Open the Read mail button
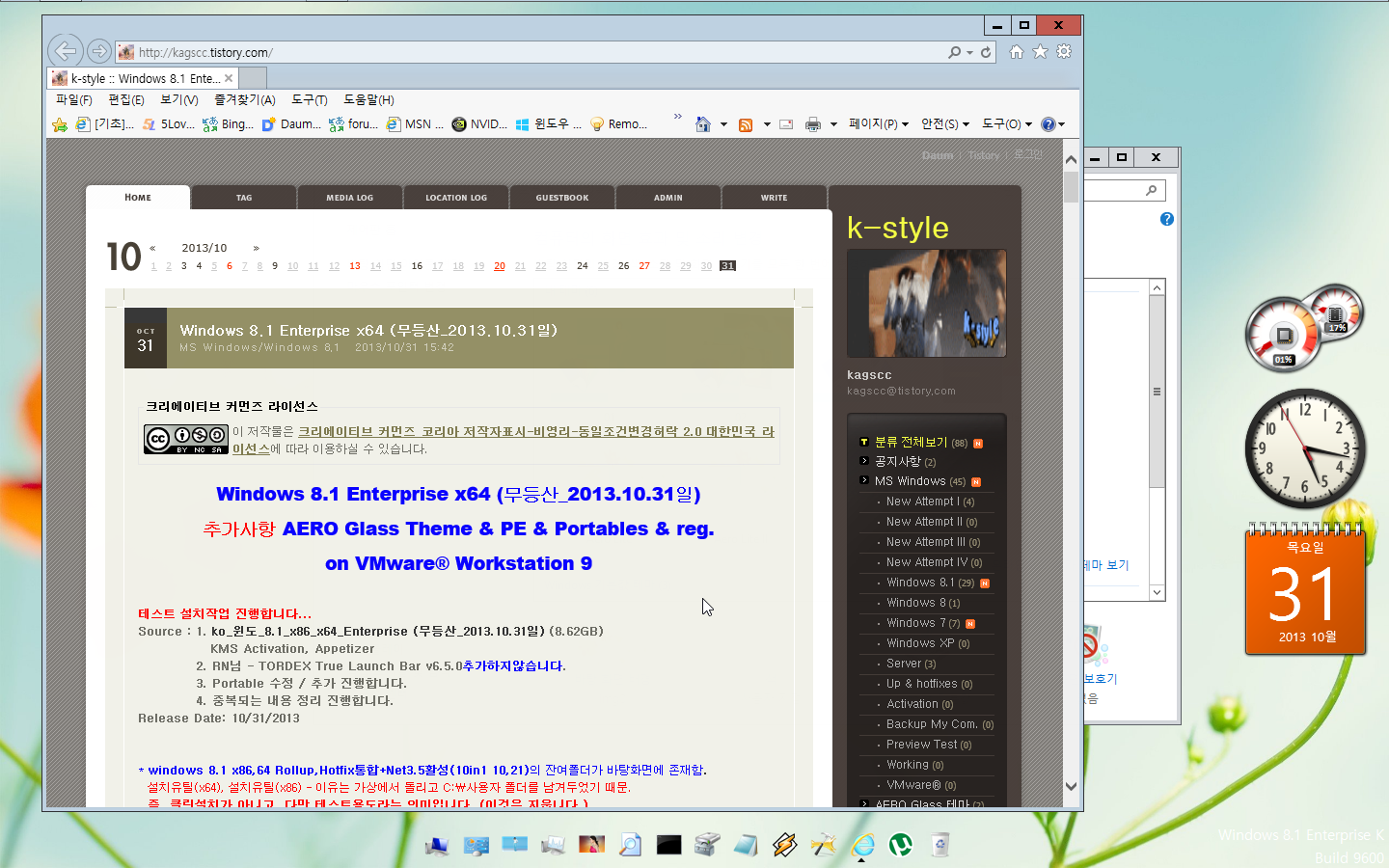1389x868 pixels. pos(786,124)
